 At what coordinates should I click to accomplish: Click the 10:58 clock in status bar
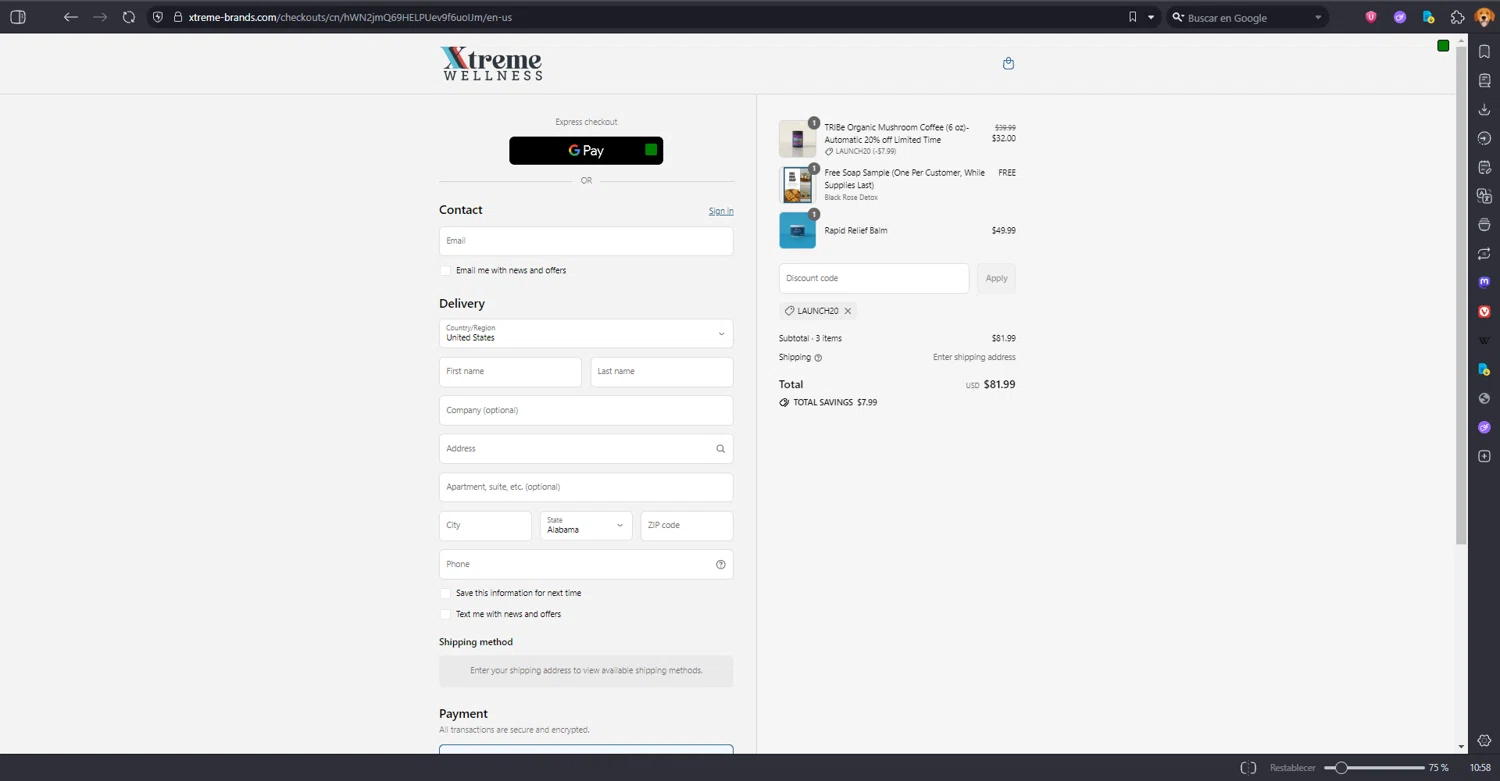pyautogui.click(x=1480, y=768)
